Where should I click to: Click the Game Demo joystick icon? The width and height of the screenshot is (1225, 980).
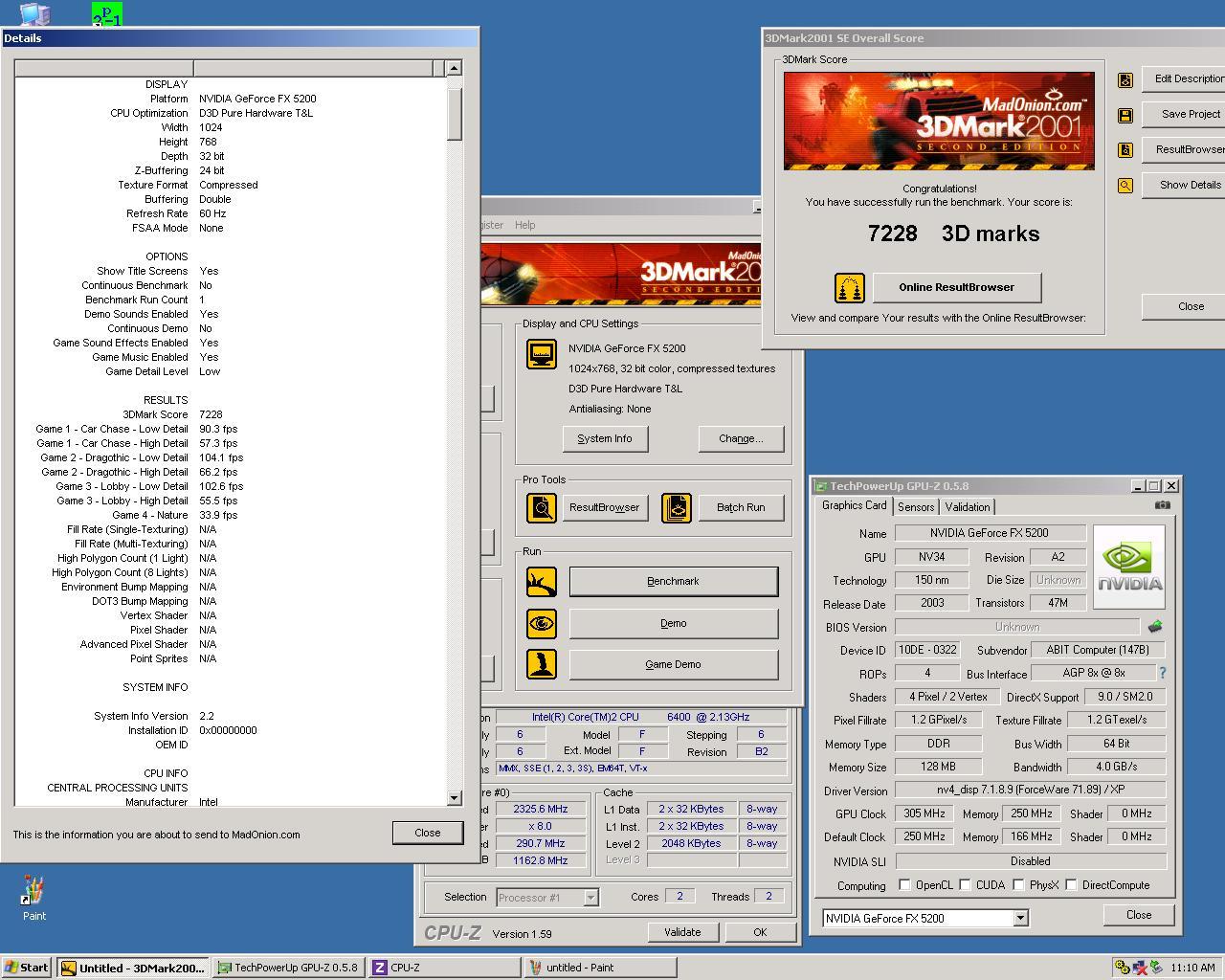pyautogui.click(x=542, y=664)
